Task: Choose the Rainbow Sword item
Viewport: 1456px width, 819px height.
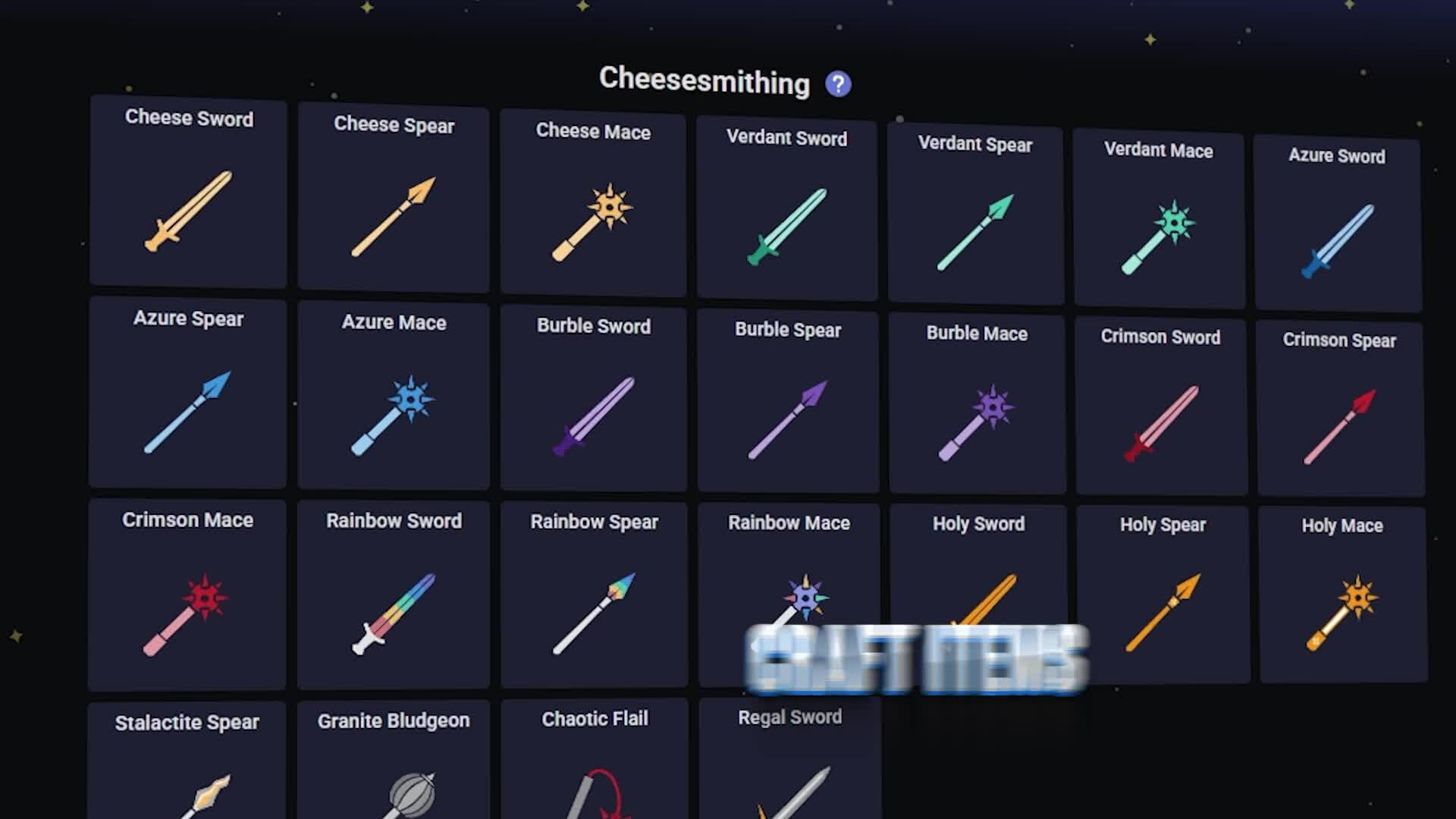Action: pyautogui.click(x=394, y=595)
